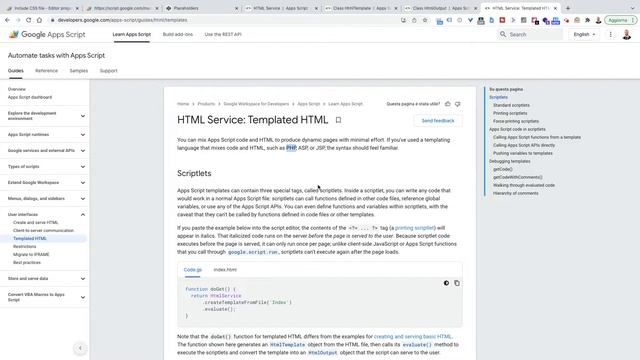Open Apps Script dashboard sidebar item

click(30, 97)
